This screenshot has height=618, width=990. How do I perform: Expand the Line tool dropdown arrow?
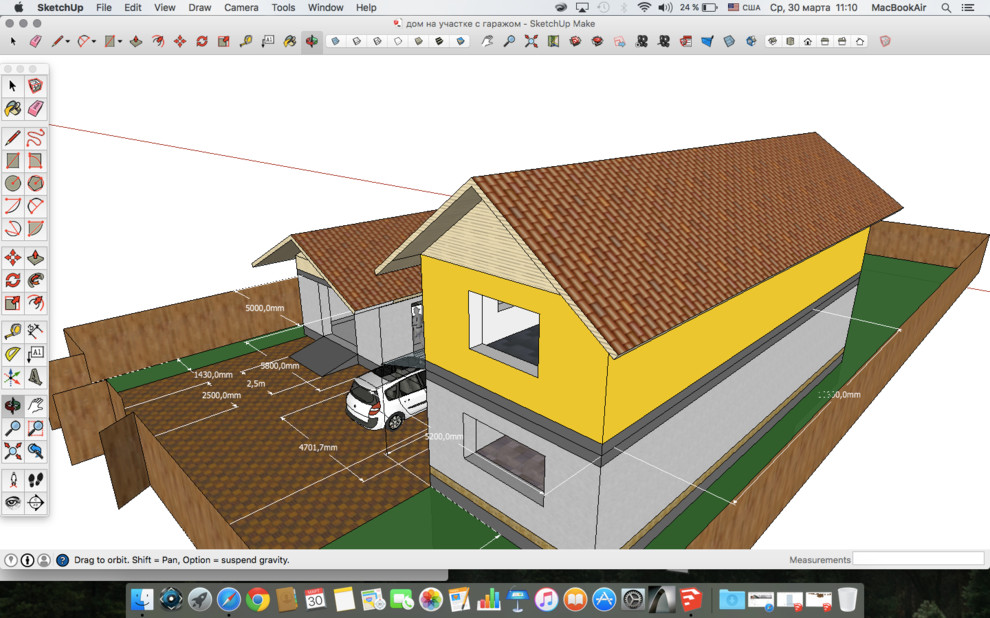click(x=69, y=42)
